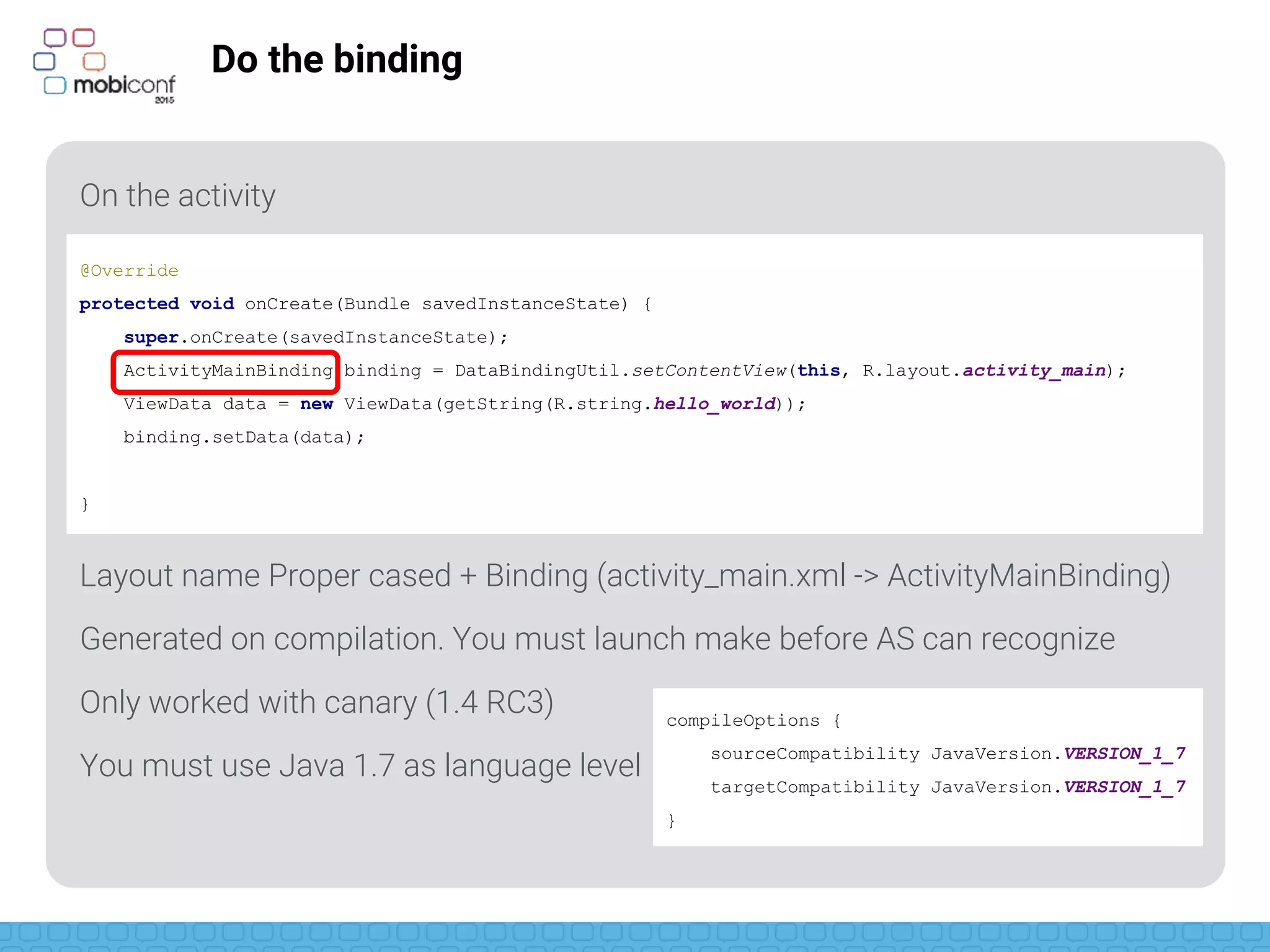Click the red-highlighted ActivityMainBinding text

(227, 371)
